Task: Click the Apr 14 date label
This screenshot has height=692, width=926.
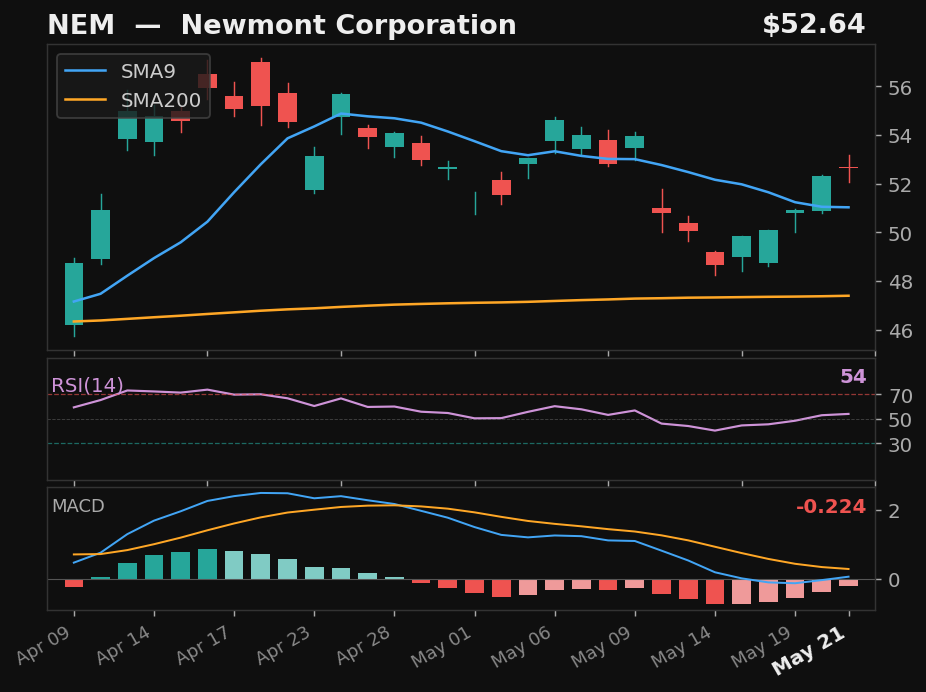Action: coord(123,645)
